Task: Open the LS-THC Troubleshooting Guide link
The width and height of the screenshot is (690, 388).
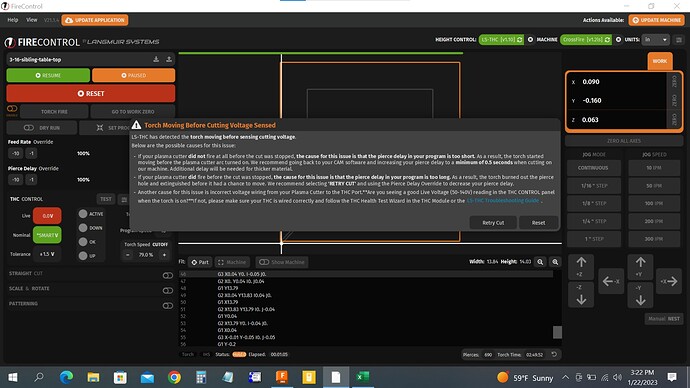Action: pos(503,201)
